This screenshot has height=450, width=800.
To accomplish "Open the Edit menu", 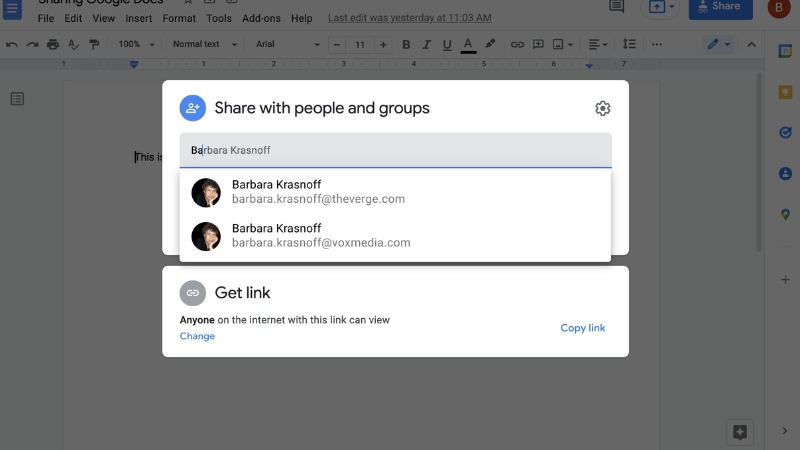I will click(x=73, y=18).
